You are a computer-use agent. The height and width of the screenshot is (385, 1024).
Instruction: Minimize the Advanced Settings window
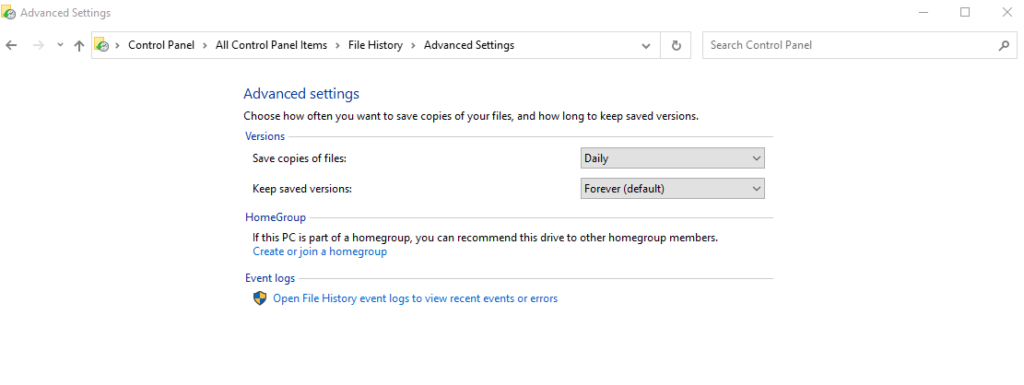[923, 12]
